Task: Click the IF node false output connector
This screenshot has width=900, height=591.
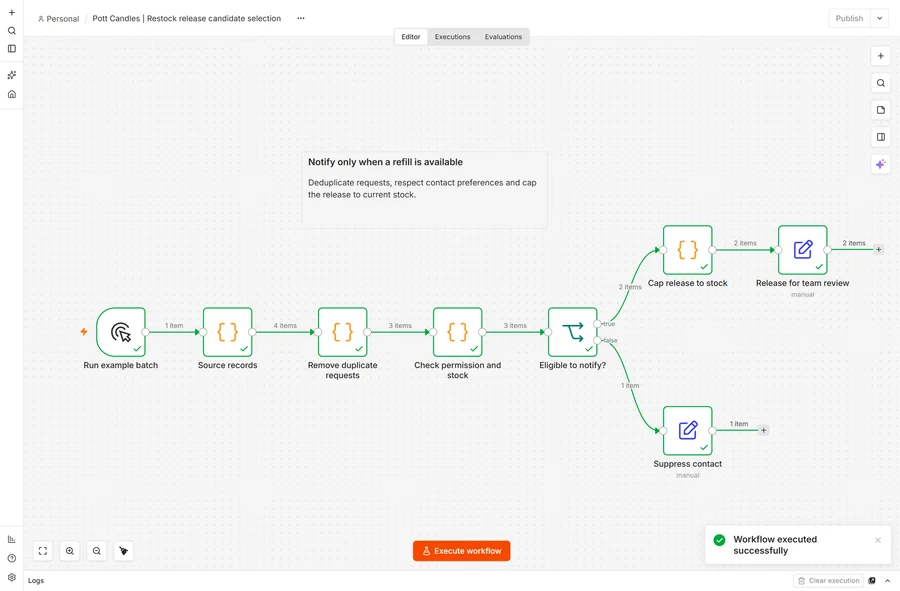Action: pyautogui.click(x=598, y=340)
